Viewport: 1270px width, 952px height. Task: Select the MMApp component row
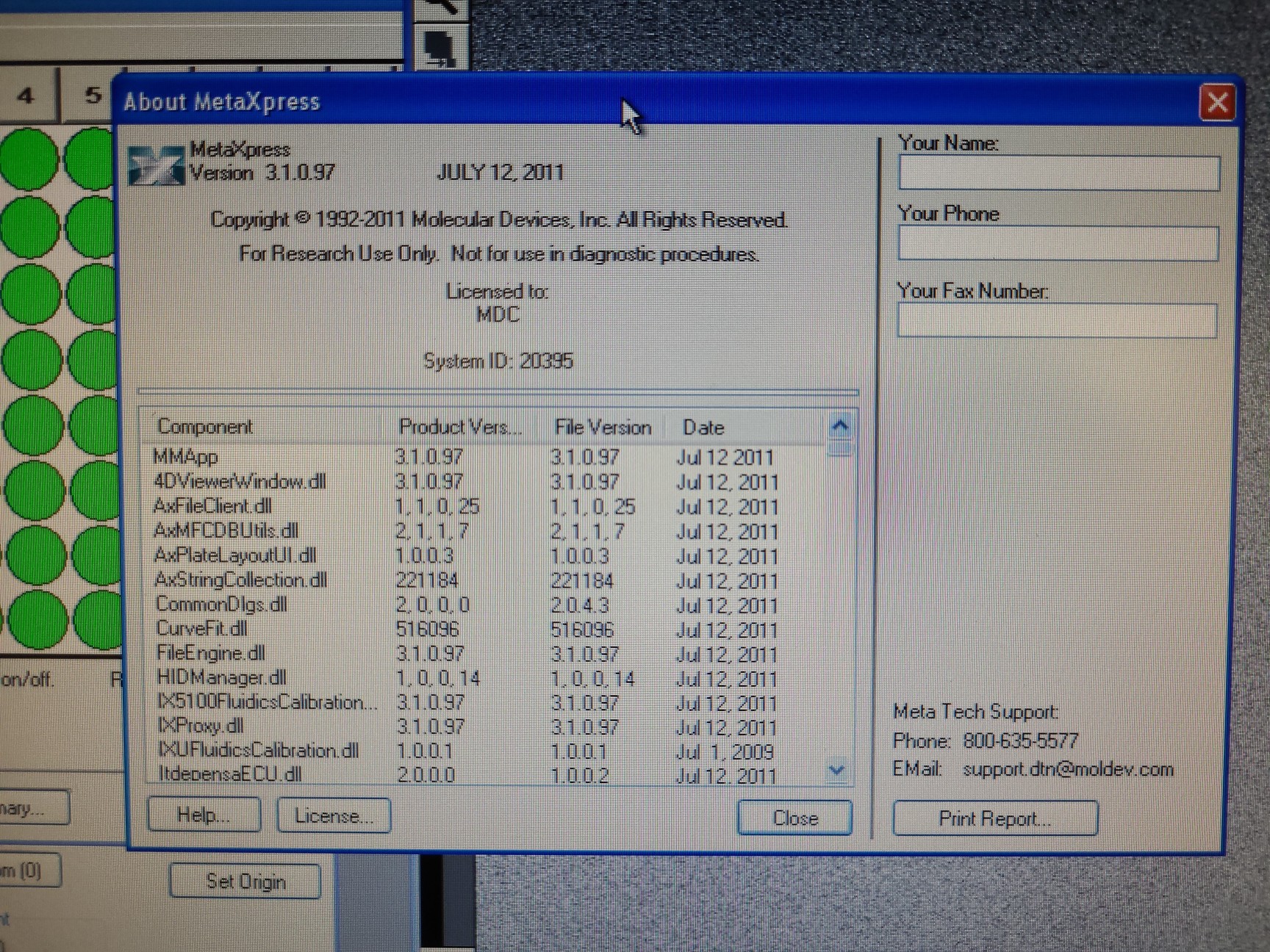pos(186,457)
